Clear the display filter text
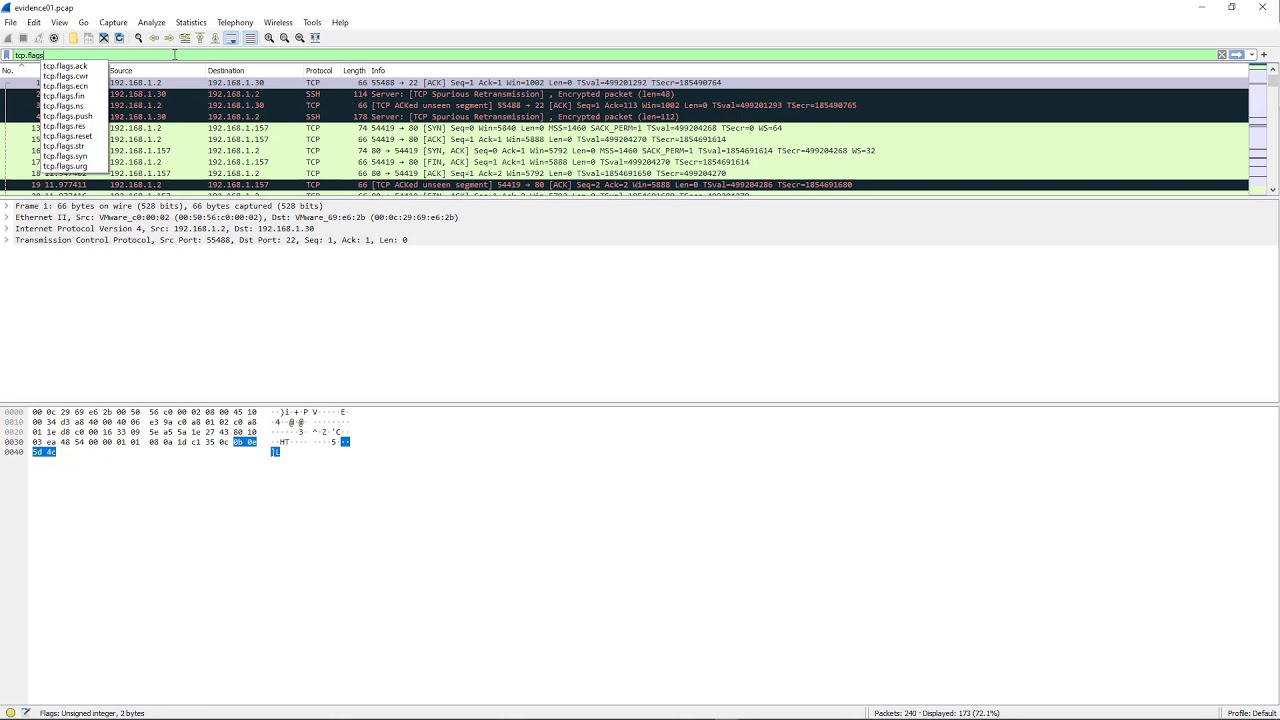Viewport: 1280px width, 720px height. (1221, 55)
